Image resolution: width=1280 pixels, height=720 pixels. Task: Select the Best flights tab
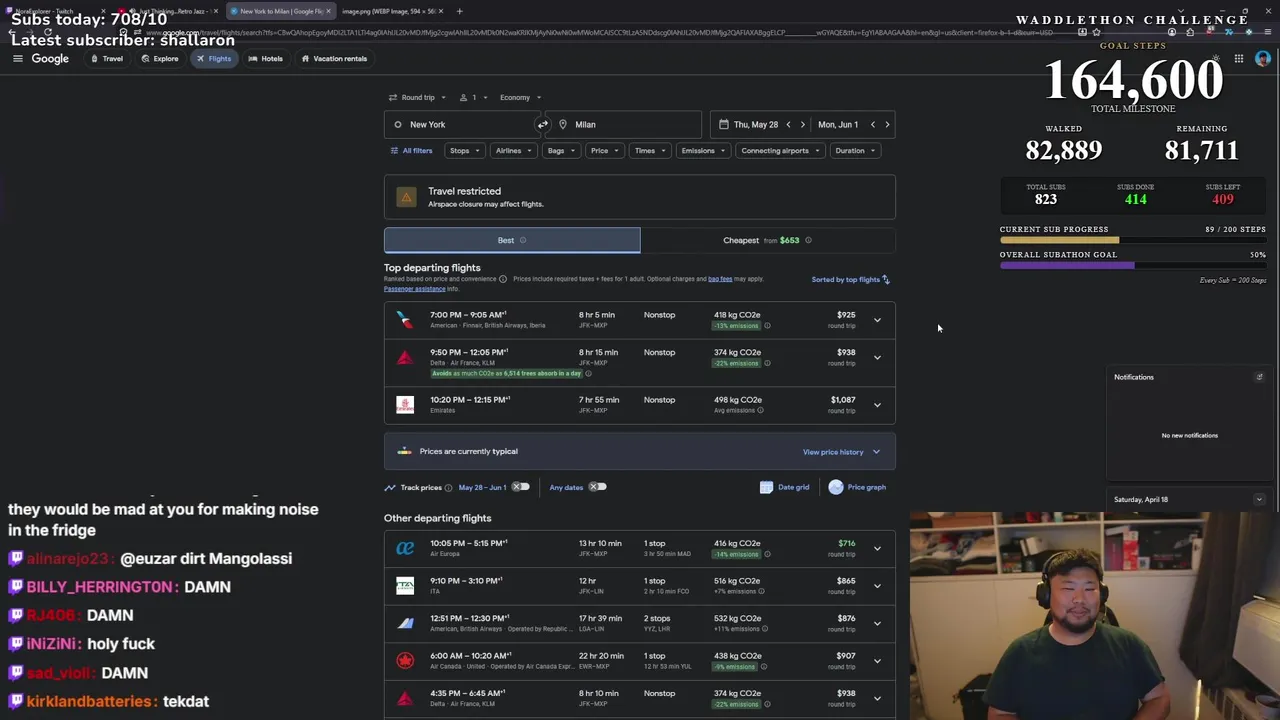pos(512,240)
